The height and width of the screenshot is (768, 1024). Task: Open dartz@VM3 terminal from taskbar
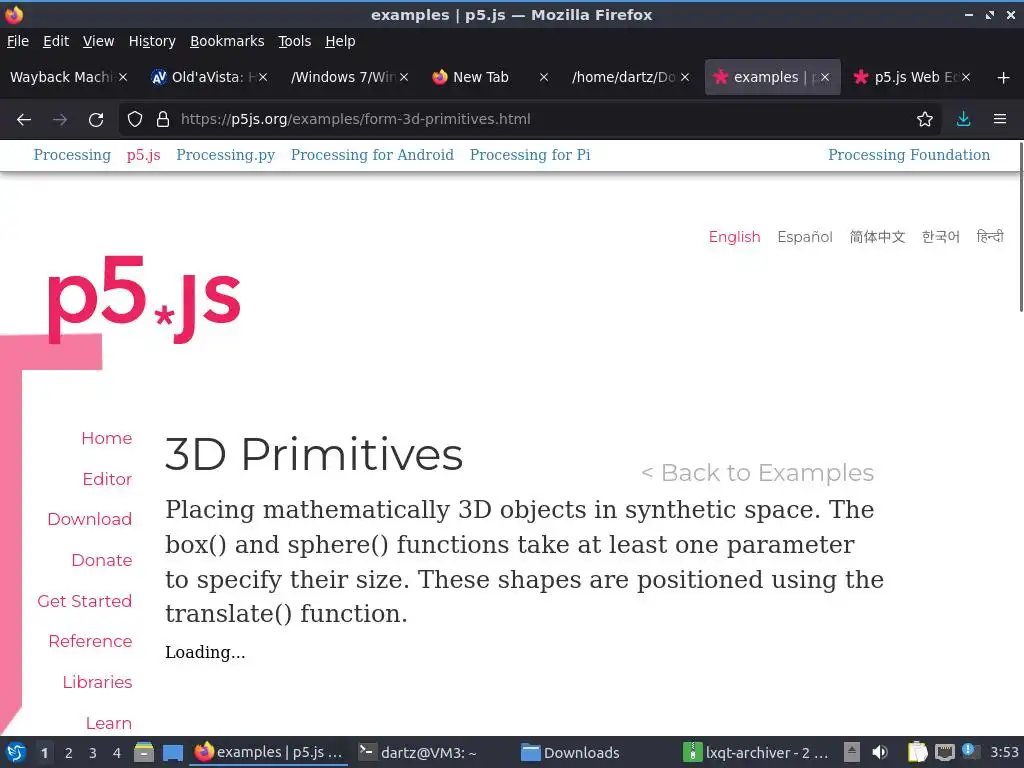[x=418, y=753]
